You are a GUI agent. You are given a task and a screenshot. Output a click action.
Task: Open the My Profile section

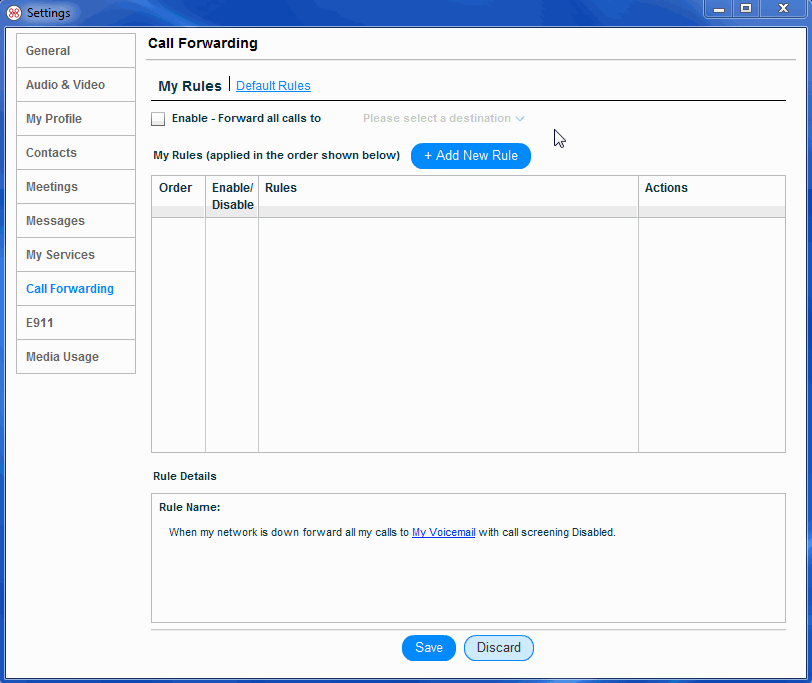pos(76,119)
